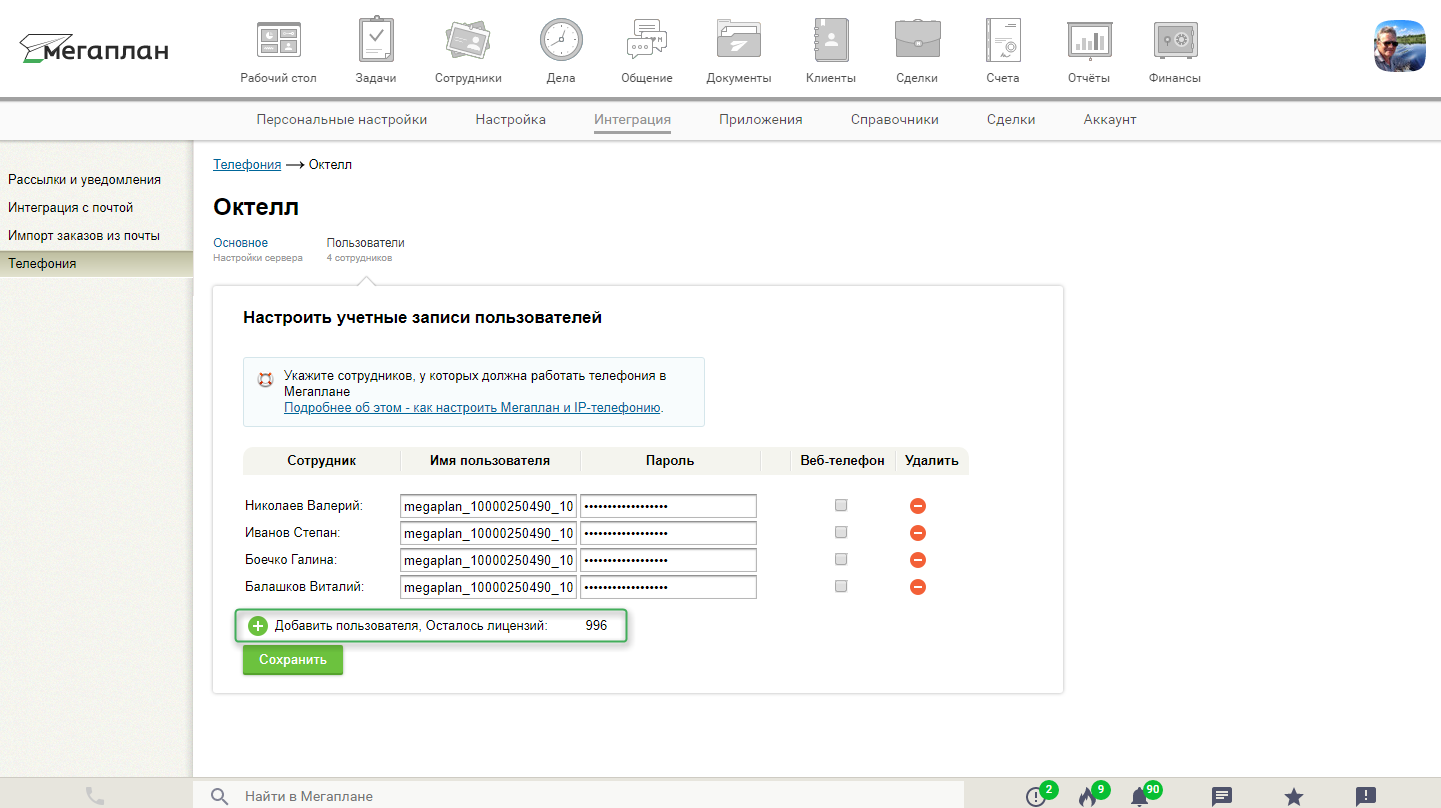
Task: Open Сделки submenu item in settings bar
Action: [1011, 119]
